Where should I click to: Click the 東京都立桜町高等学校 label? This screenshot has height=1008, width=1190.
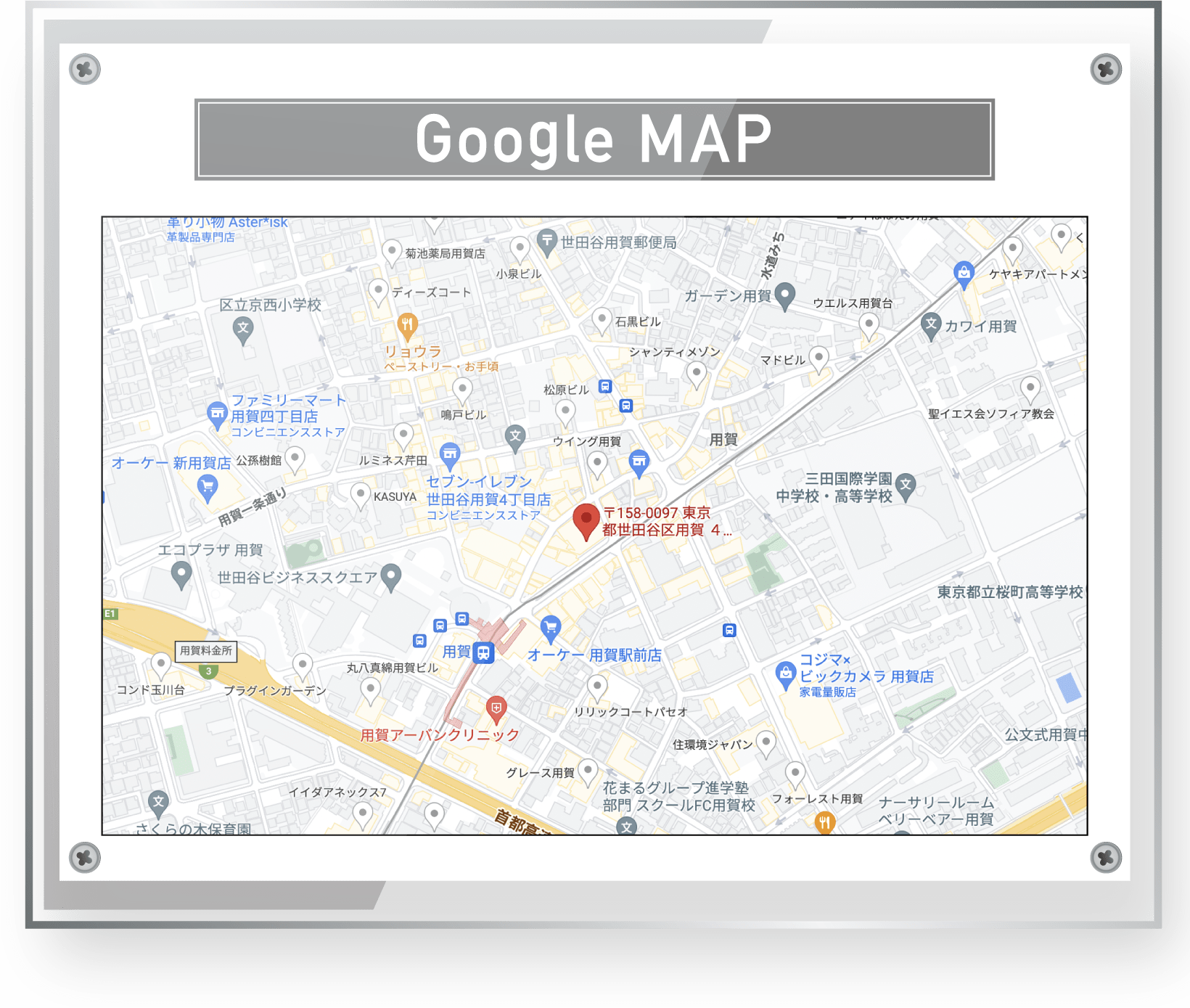pos(1010,592)
